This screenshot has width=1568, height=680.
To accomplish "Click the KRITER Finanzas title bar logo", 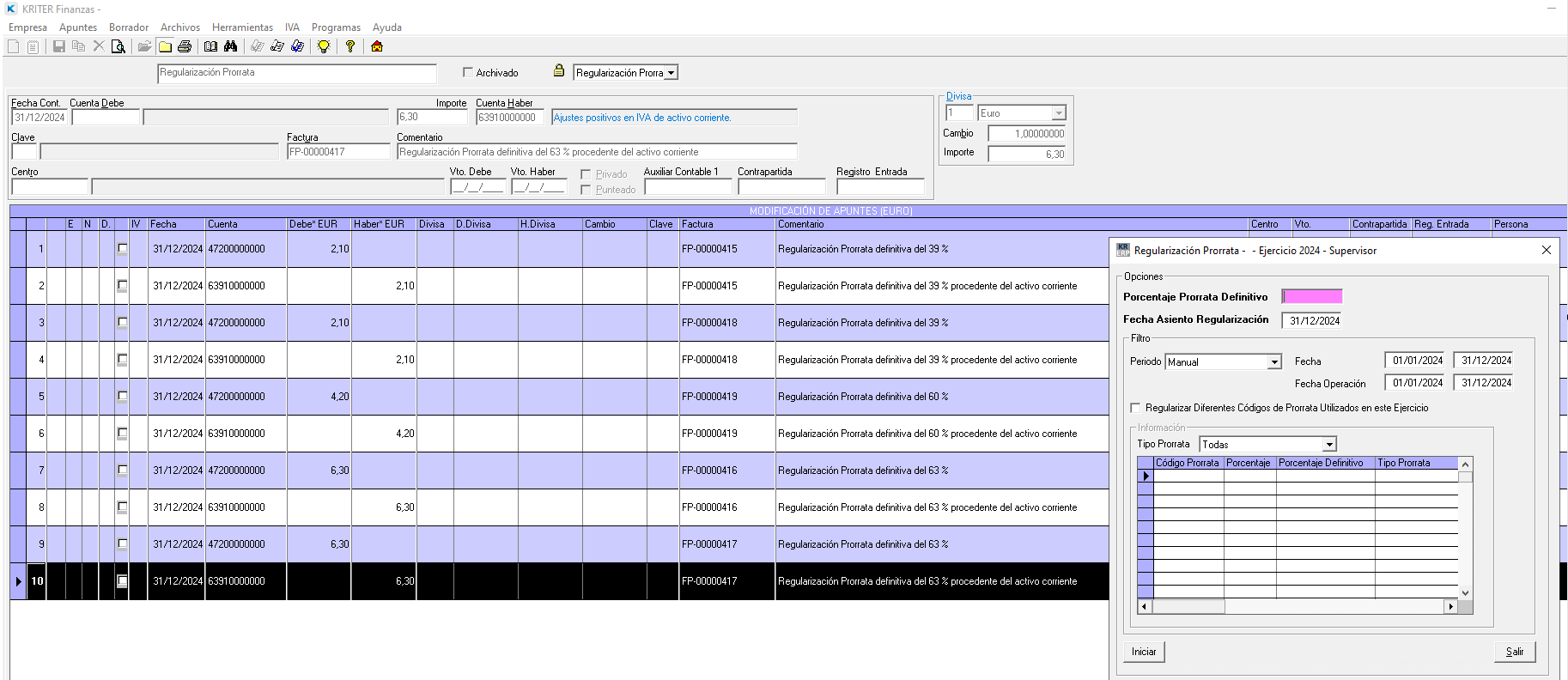I will tap(12, 9).
